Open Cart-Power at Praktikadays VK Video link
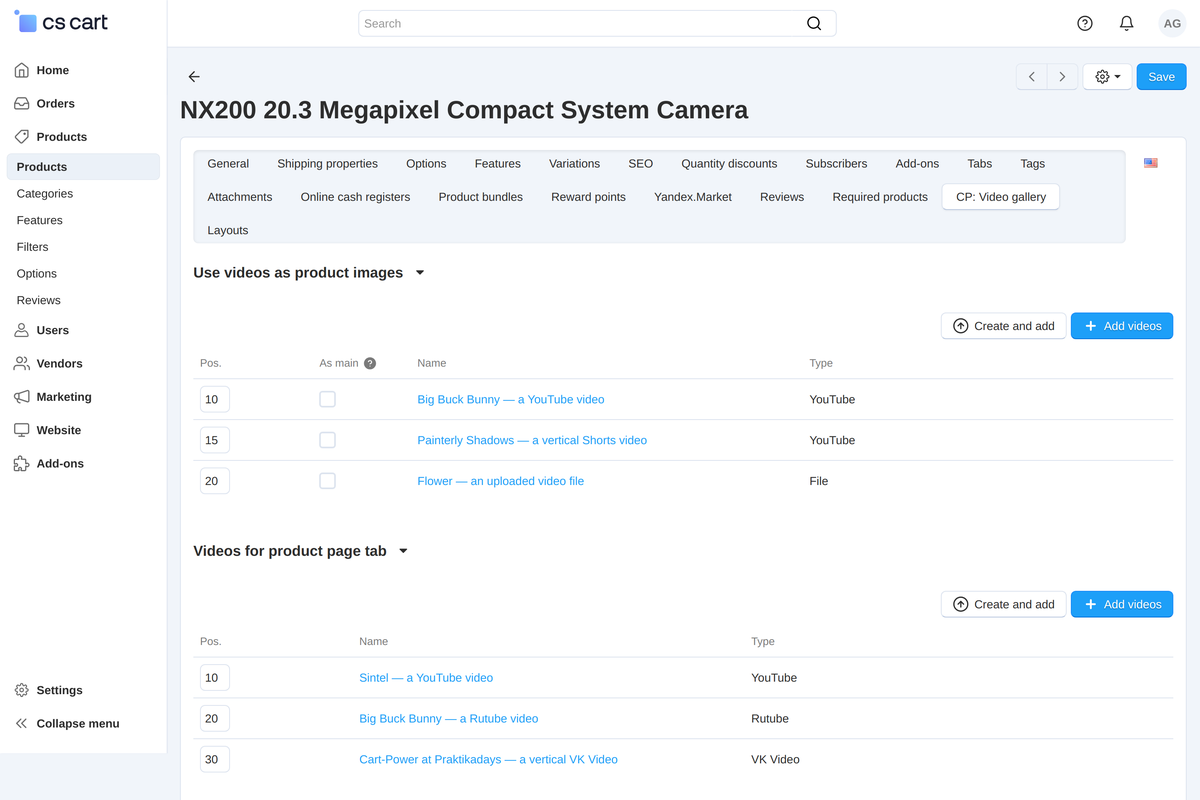Viewport: 1200px width, 800px height. (489, 760)
